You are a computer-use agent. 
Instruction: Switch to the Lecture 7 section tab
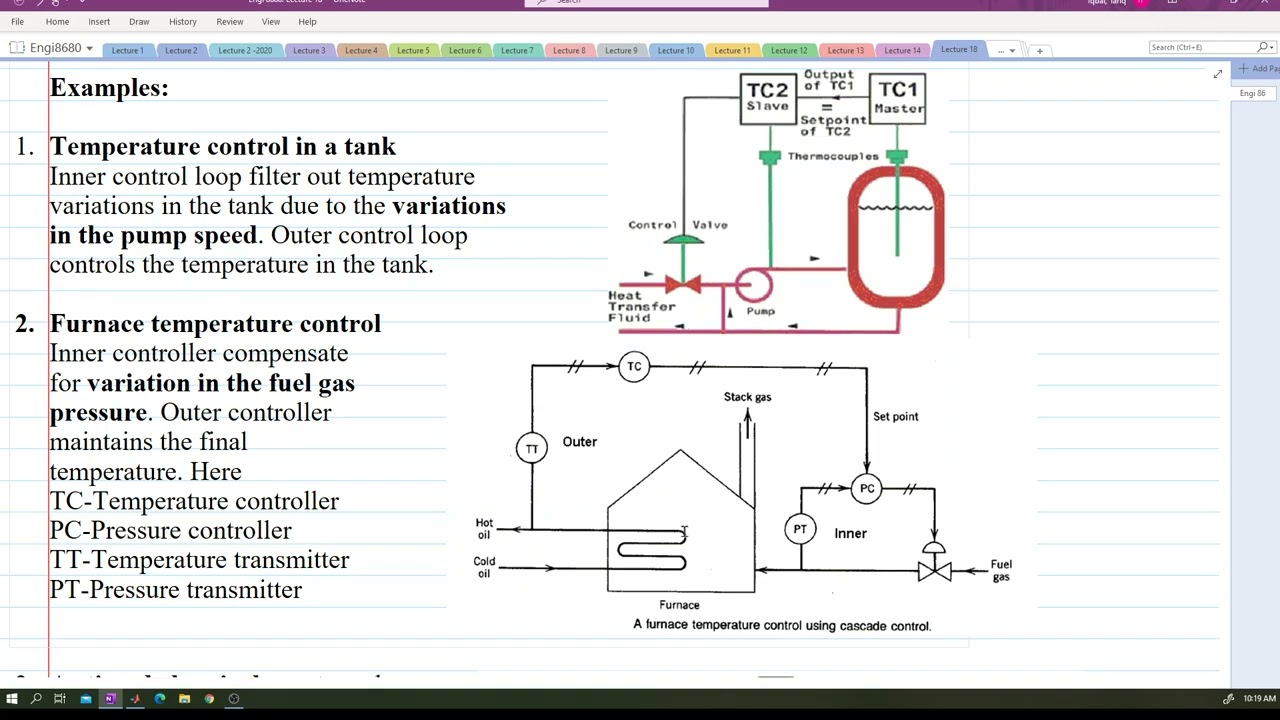point(517,50)
